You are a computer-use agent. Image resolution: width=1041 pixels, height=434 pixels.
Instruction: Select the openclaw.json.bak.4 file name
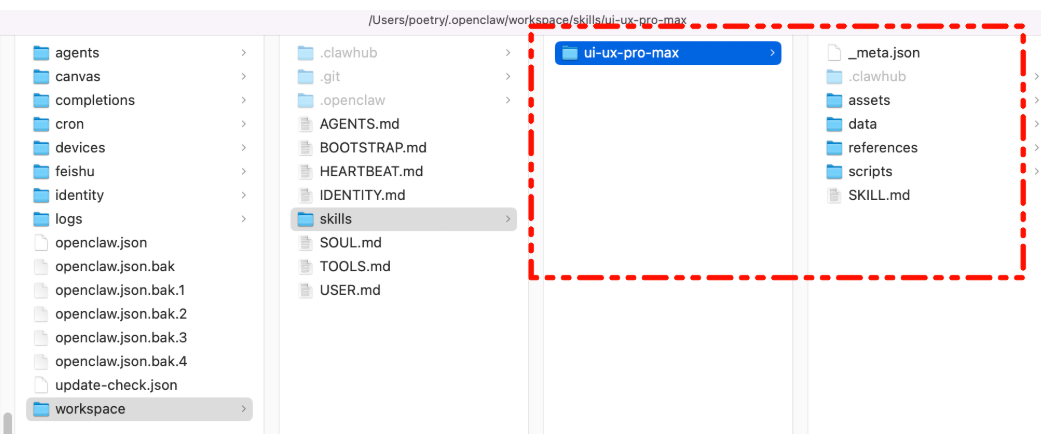[121, 362]
